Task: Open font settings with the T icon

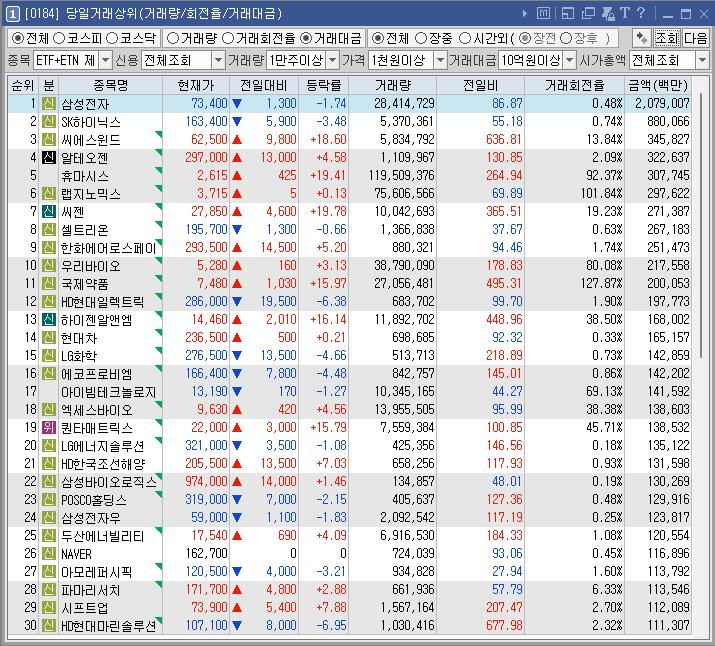Action: pos(625,13)
